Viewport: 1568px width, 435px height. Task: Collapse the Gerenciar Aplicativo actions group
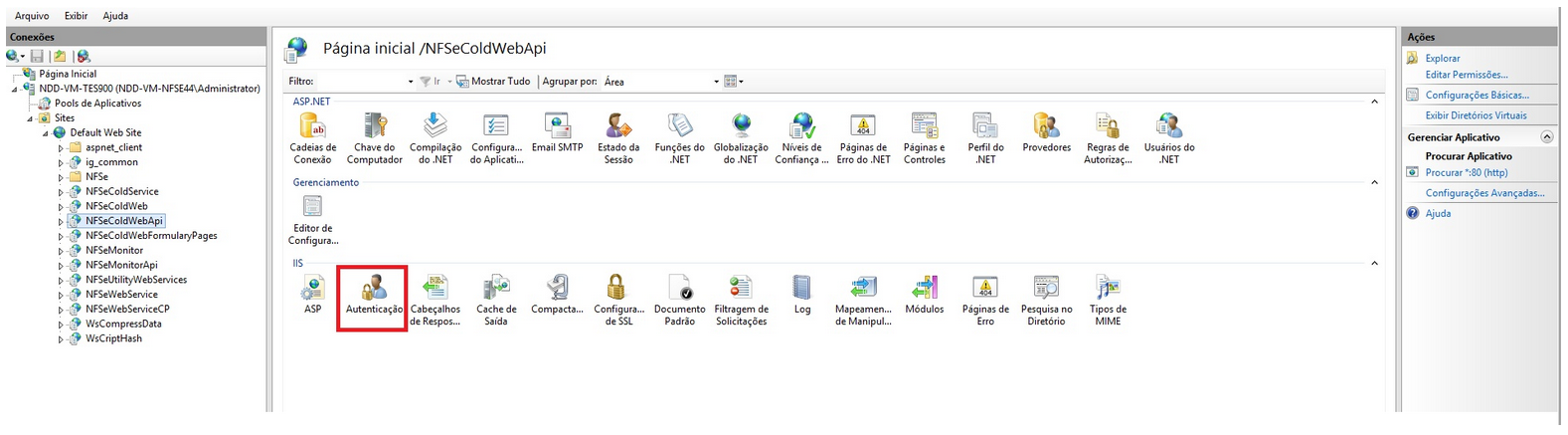point(1546,137)
